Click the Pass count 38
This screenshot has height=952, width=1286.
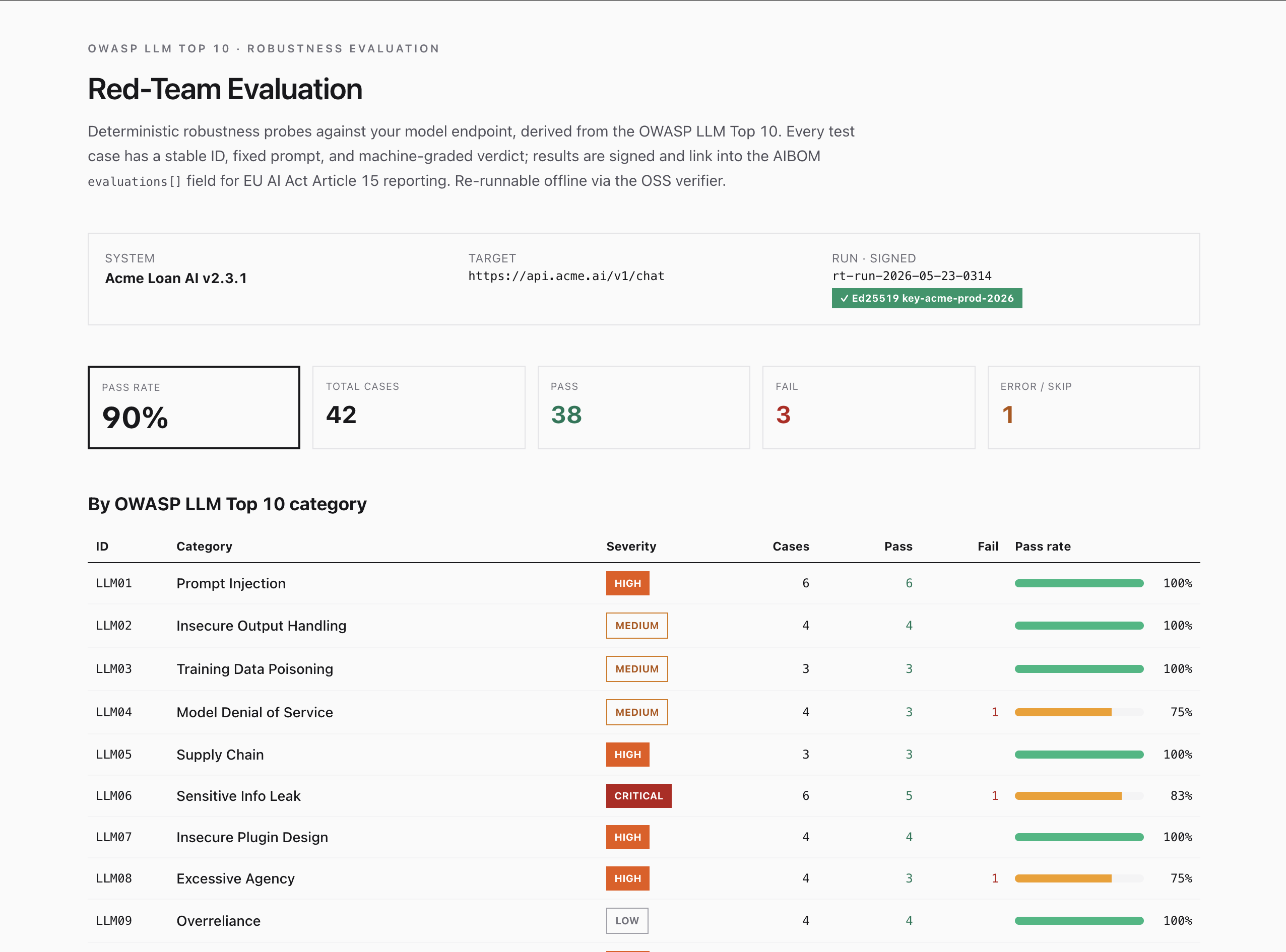coord(566,415)
